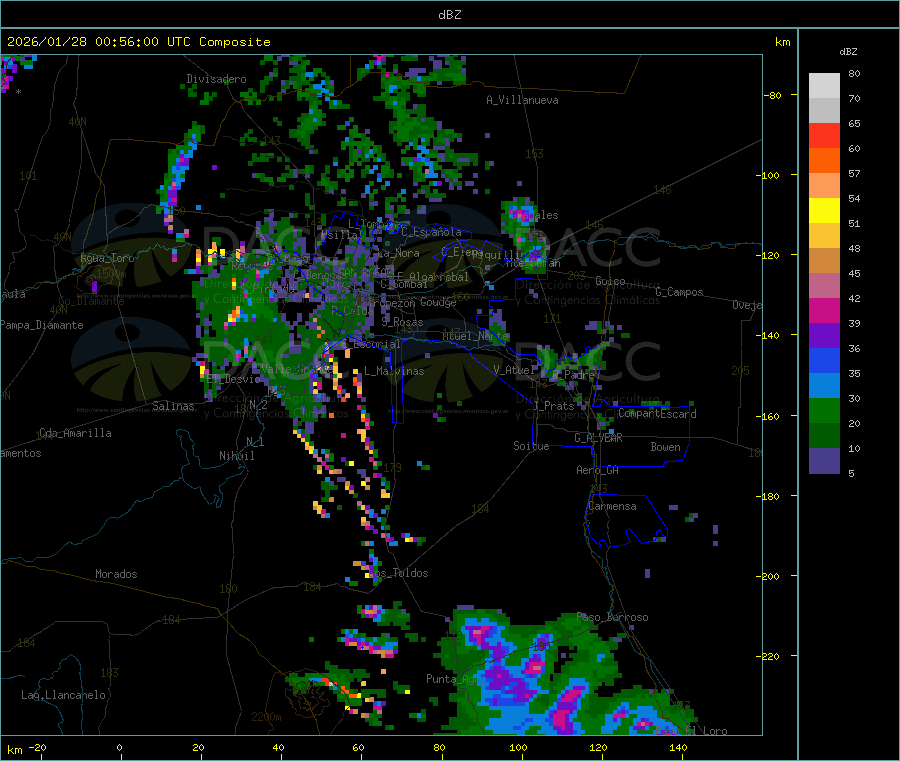Click the light gray 80 dBZ legend swatch

point(824,86)
